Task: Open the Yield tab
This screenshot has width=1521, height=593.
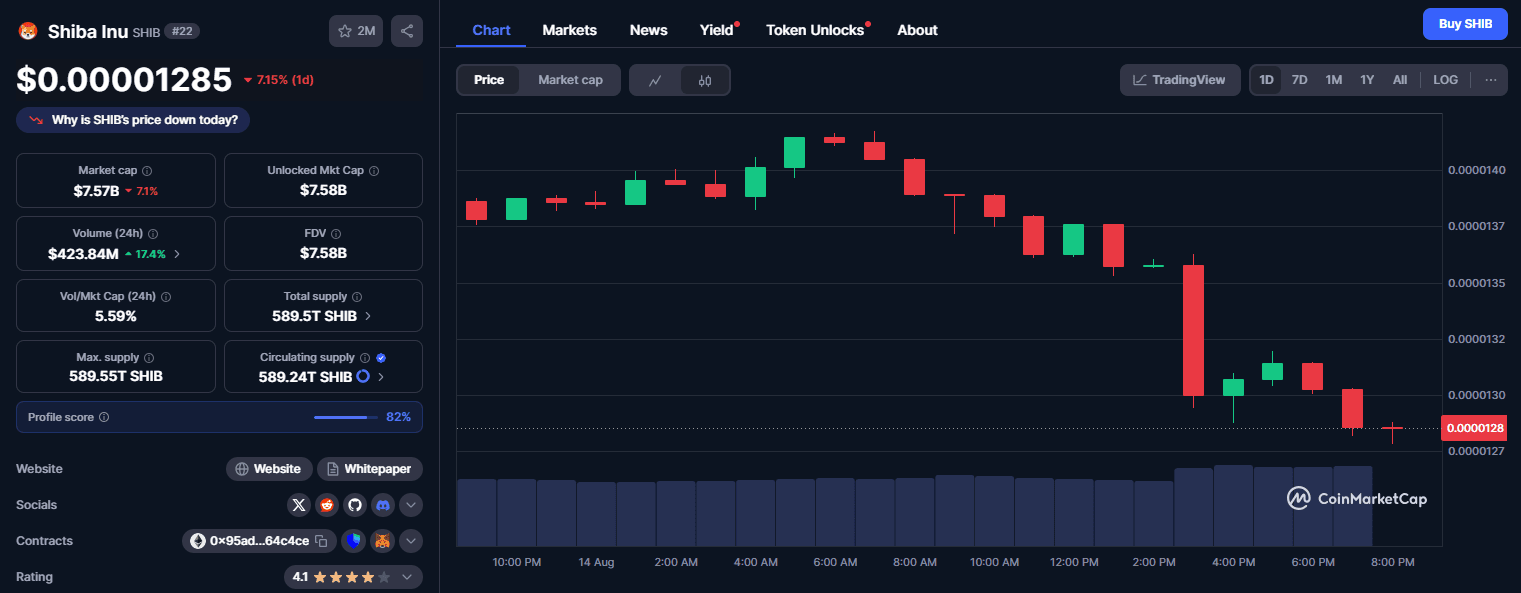Action: 716,30
